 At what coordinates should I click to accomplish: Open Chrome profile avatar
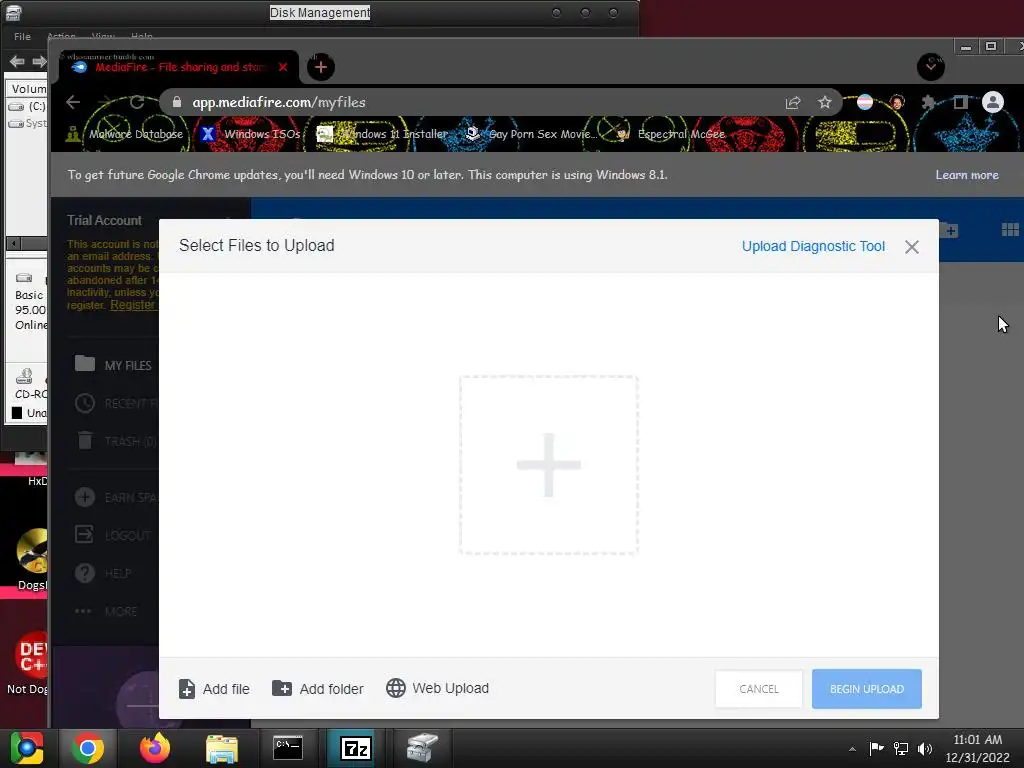click(993, 102)
